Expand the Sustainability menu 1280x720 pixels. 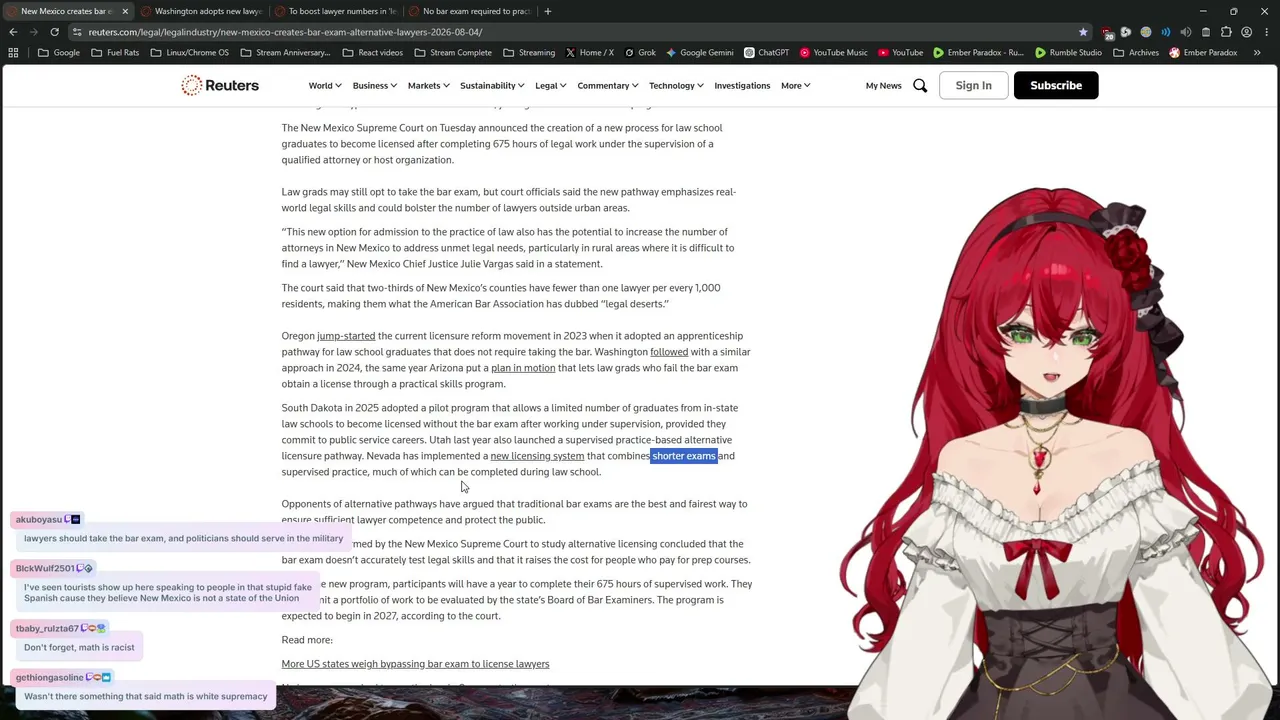pos(492,86)
